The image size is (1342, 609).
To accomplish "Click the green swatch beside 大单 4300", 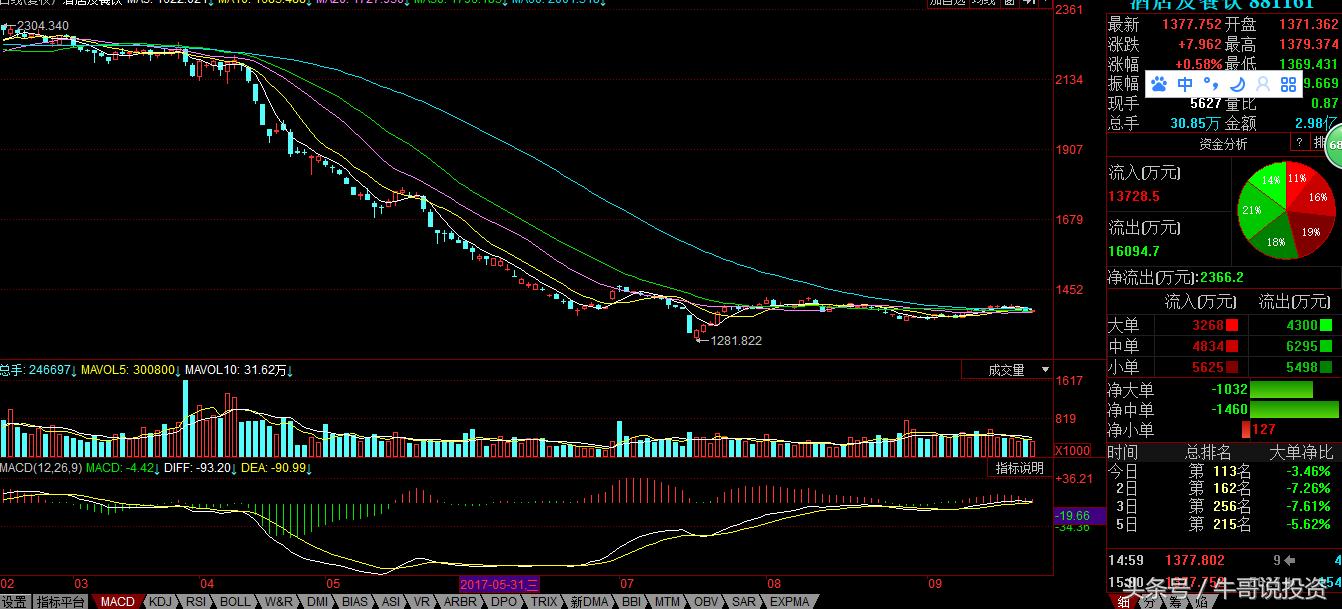I will tap(1325, 325).
